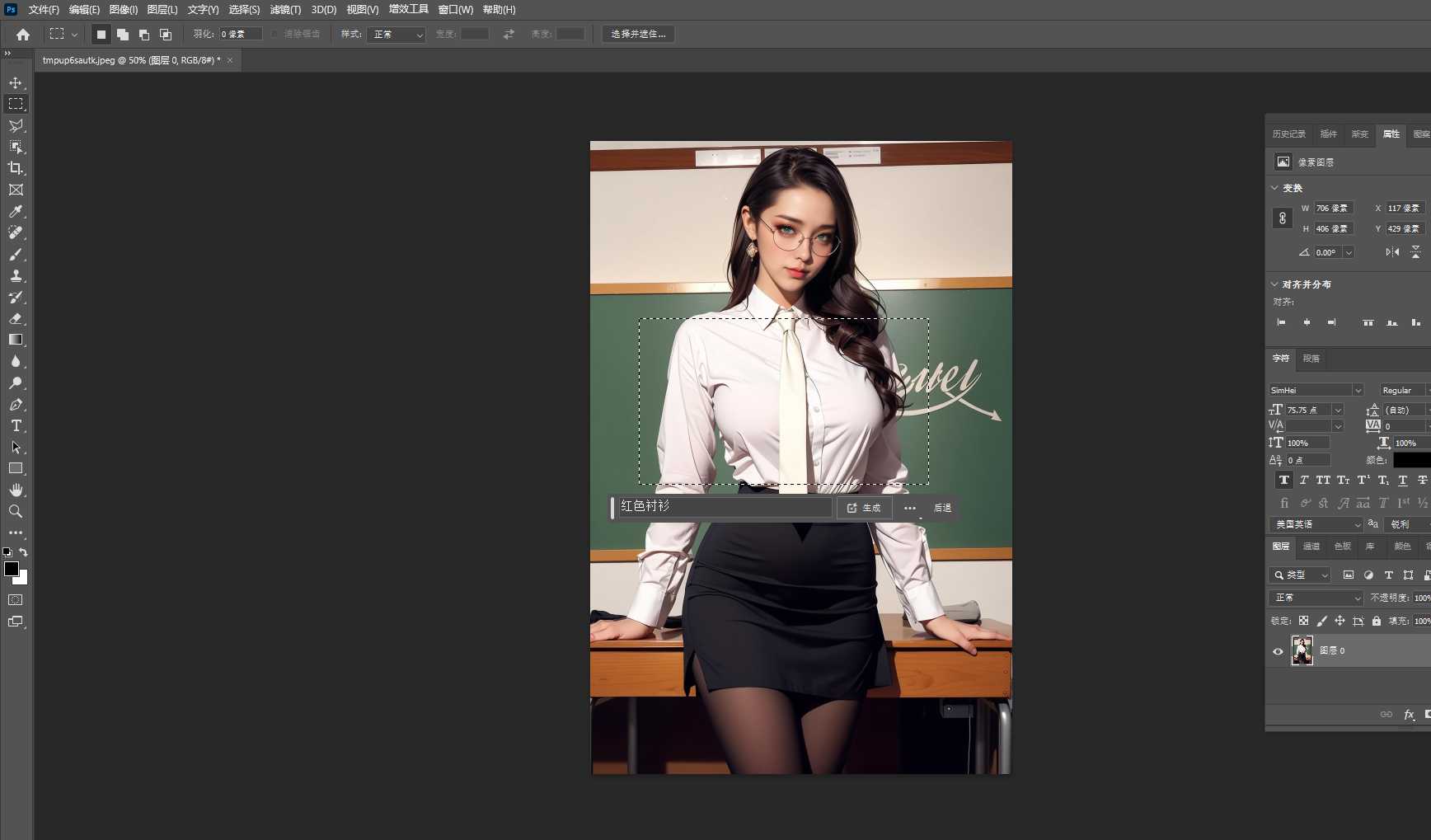Image resolution: width=1431 pixels, height=840 pixels.
Task: Click the 生成 button
Action: click(x=864, y=508)
